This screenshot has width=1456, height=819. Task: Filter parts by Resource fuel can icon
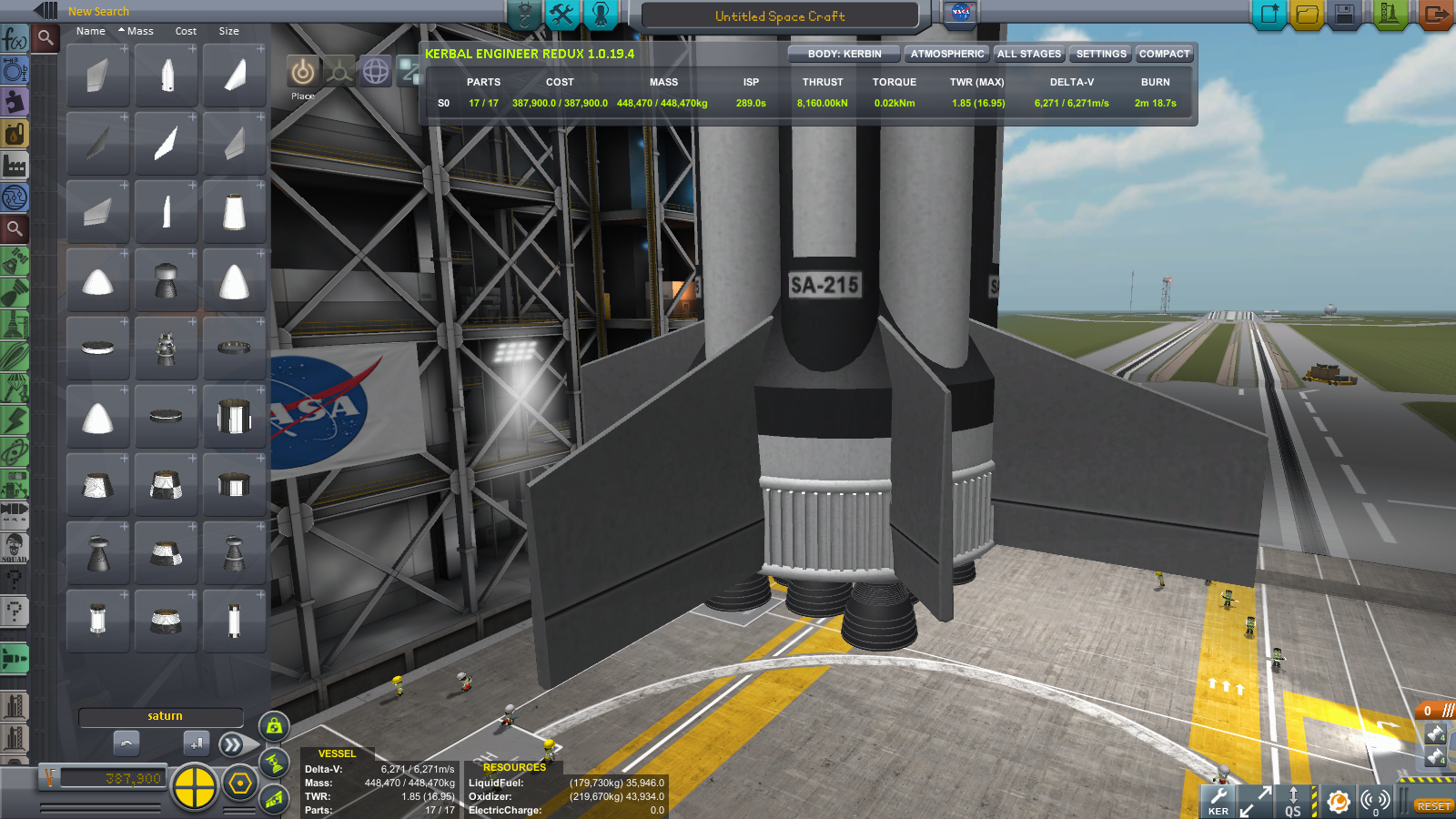[x=15, y=134]
